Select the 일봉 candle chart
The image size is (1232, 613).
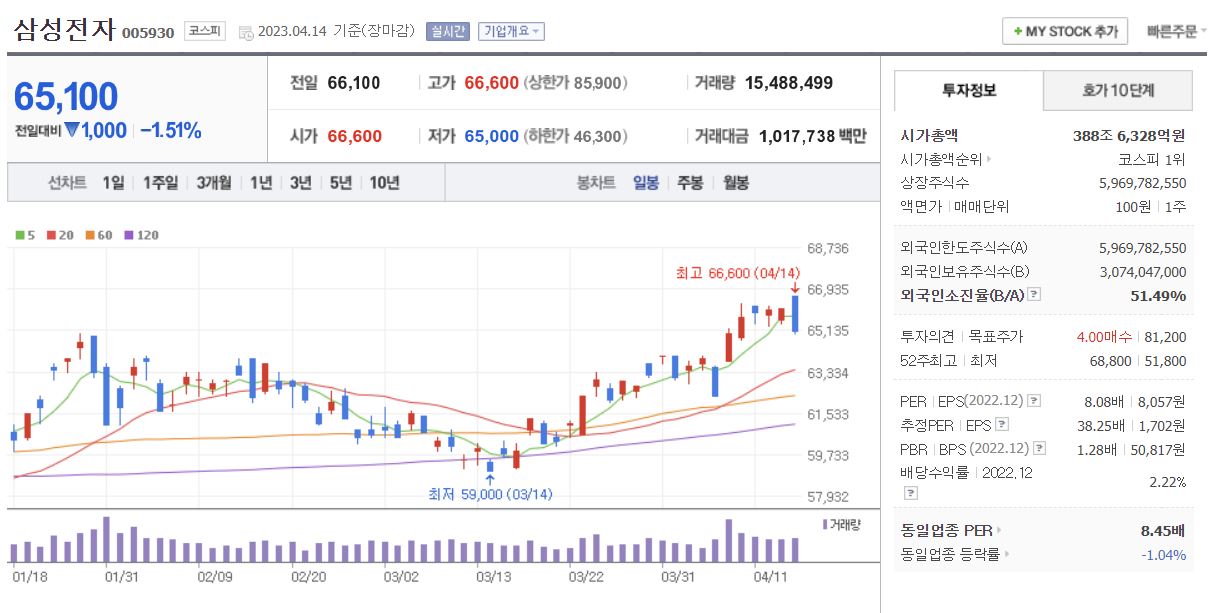[x=646, y=182]
